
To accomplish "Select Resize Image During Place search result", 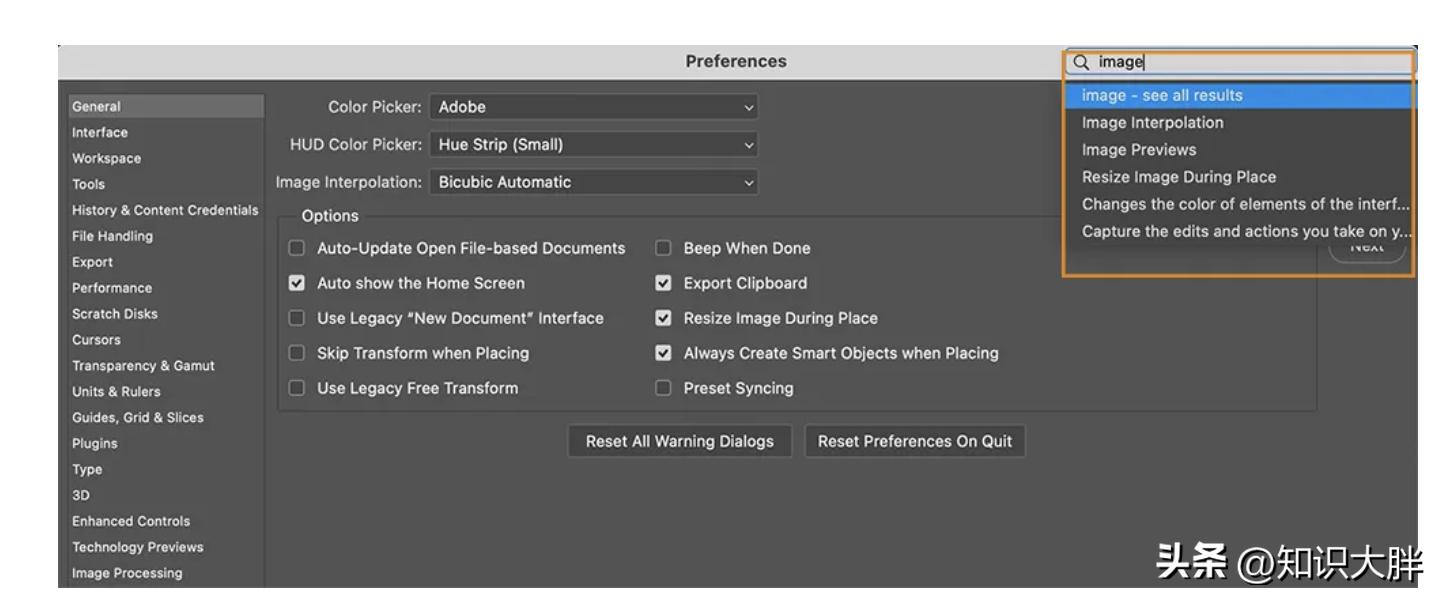I will [1179, 177].
